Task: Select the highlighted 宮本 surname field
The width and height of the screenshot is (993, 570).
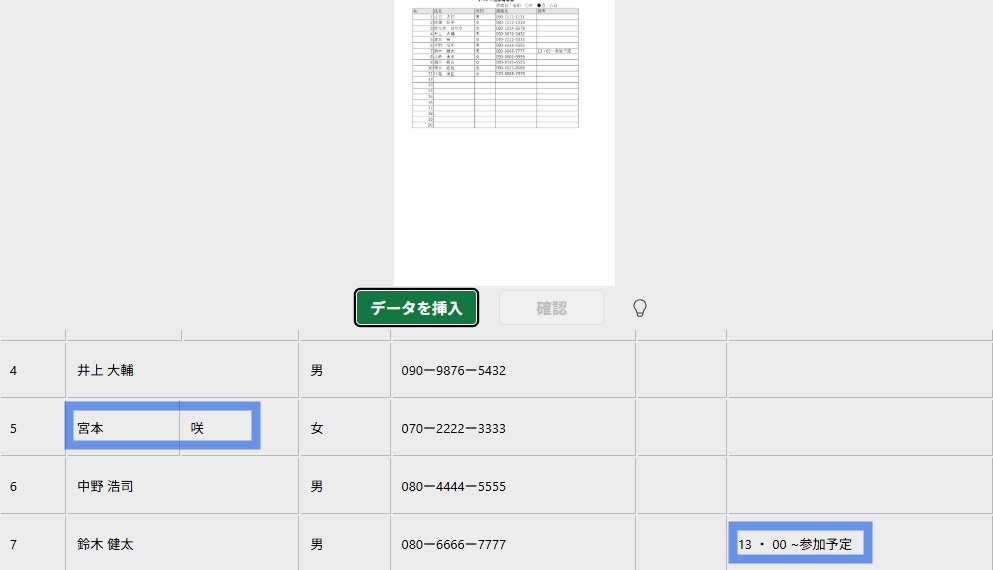Action: click(x=124, y=428)
